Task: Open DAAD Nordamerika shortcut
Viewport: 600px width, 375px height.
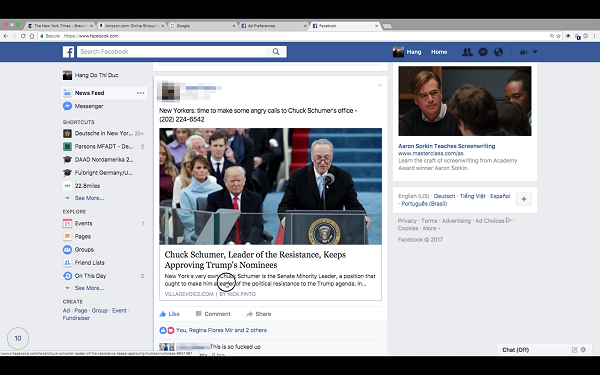Action: click(x=103, y=160)
